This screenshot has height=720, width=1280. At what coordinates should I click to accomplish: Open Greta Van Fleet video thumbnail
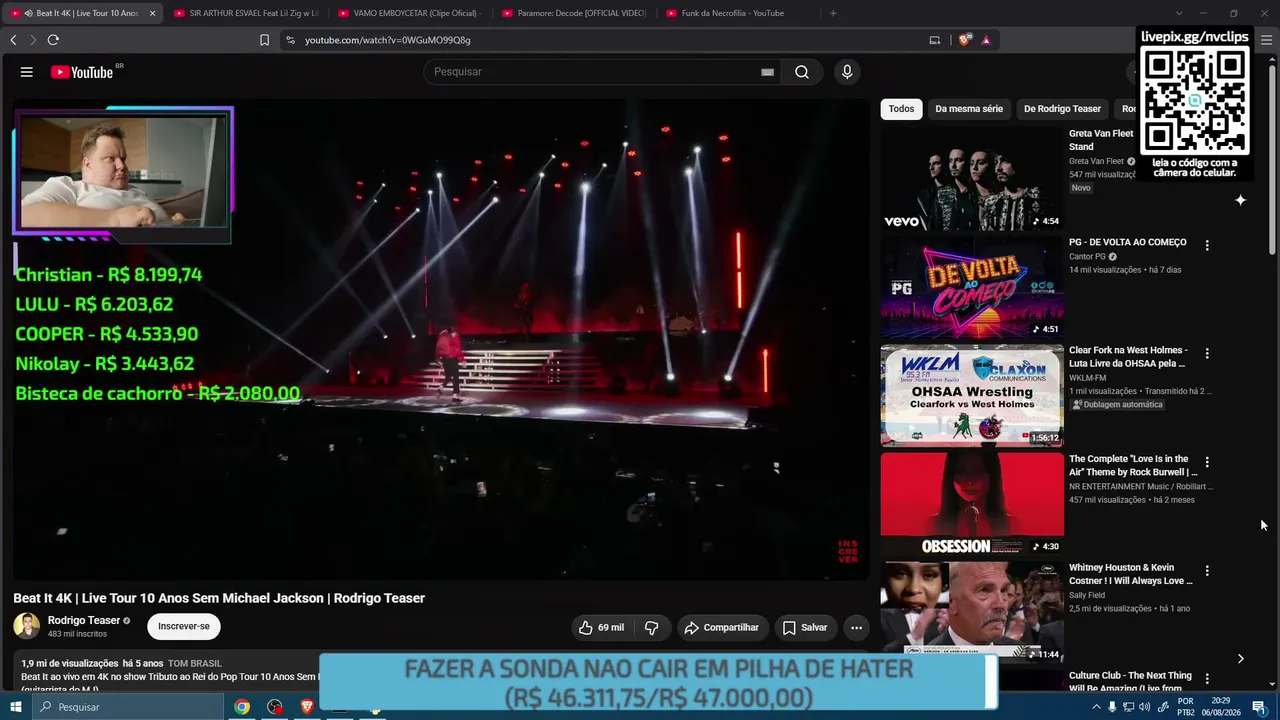[972, 179]
